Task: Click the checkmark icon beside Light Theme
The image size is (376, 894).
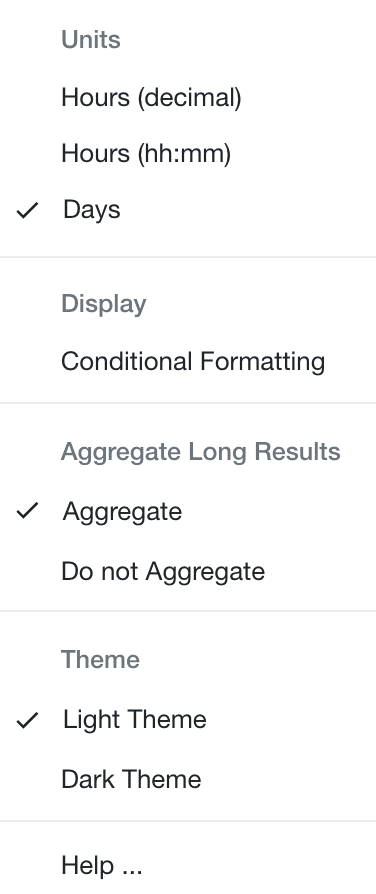Action: pos(27,720)
